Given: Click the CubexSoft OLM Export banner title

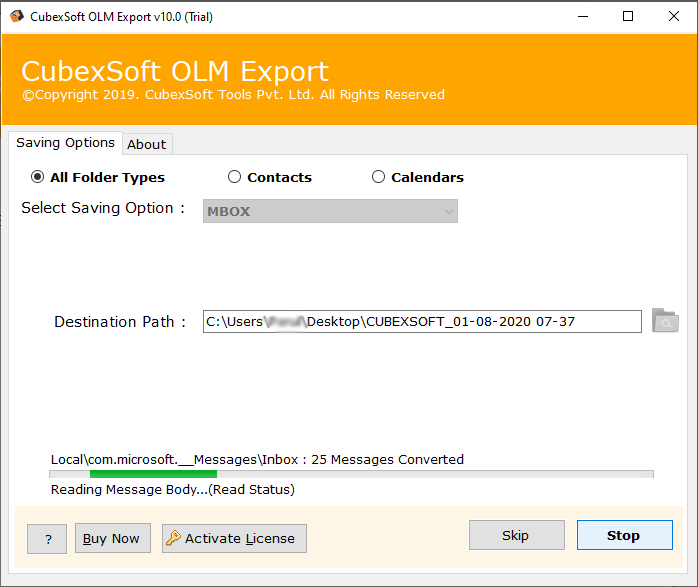Looking at the screenshot, I should pyautogui.click(x=175, y=72).
